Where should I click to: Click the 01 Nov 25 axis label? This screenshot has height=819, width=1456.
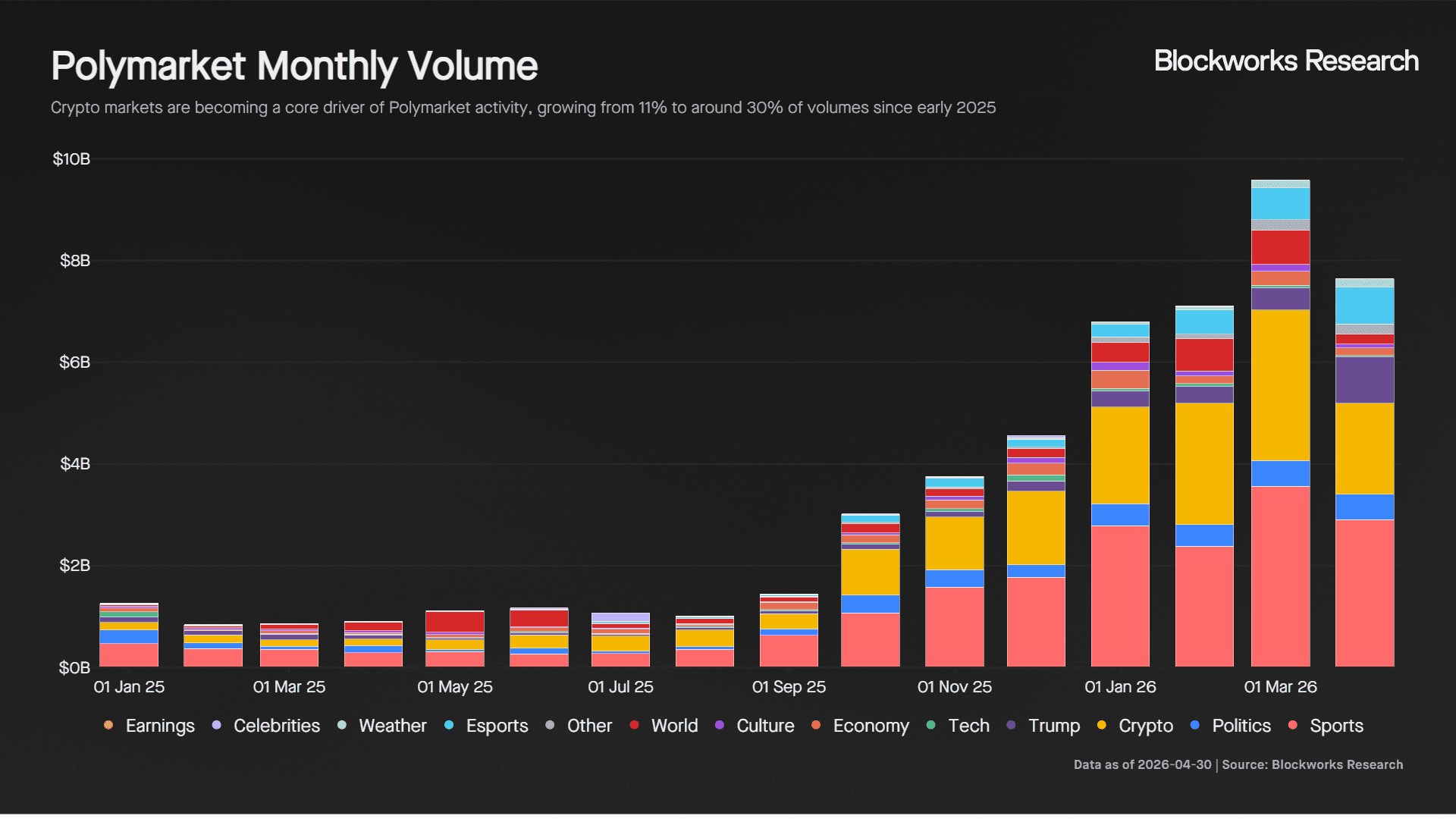(x=955, y=687)
